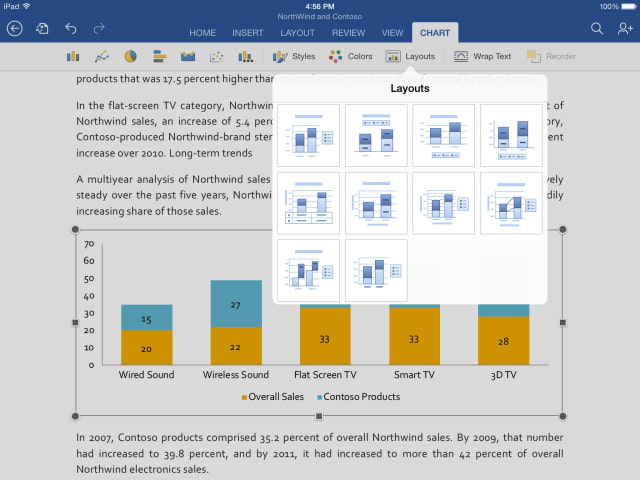Collapse the Layouts dropdown button

[410, 57]
